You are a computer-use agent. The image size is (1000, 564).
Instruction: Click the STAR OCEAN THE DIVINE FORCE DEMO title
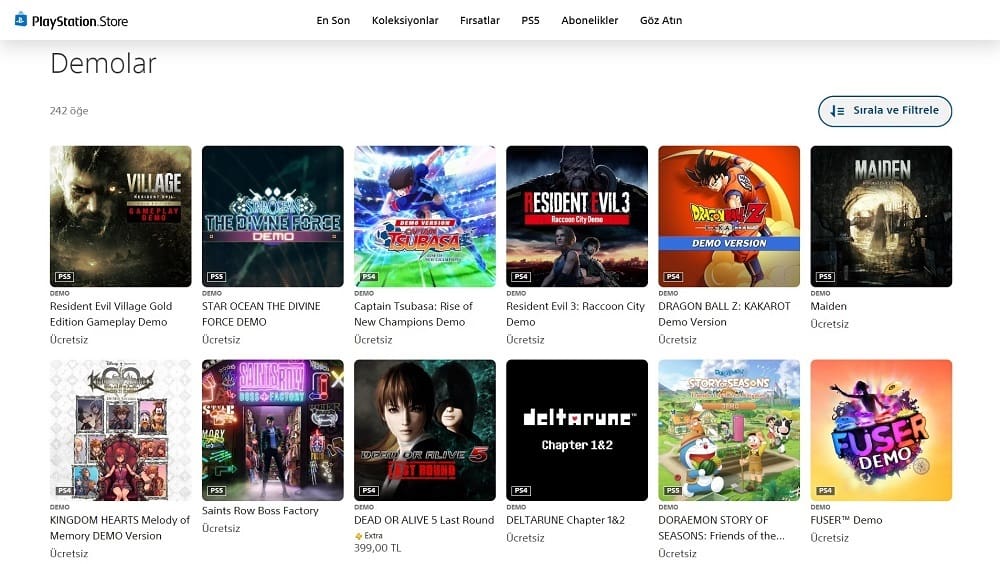[x=261, y=314]
